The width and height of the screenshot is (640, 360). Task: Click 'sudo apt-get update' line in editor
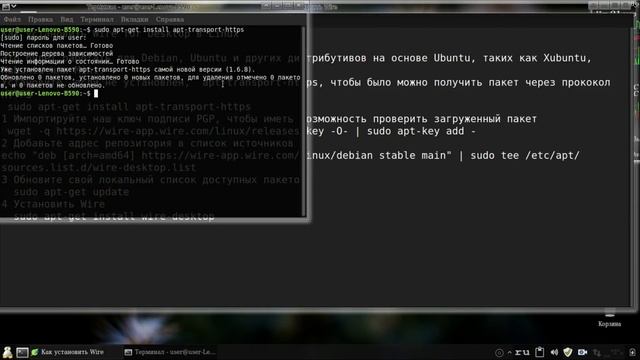coord(71,192)
